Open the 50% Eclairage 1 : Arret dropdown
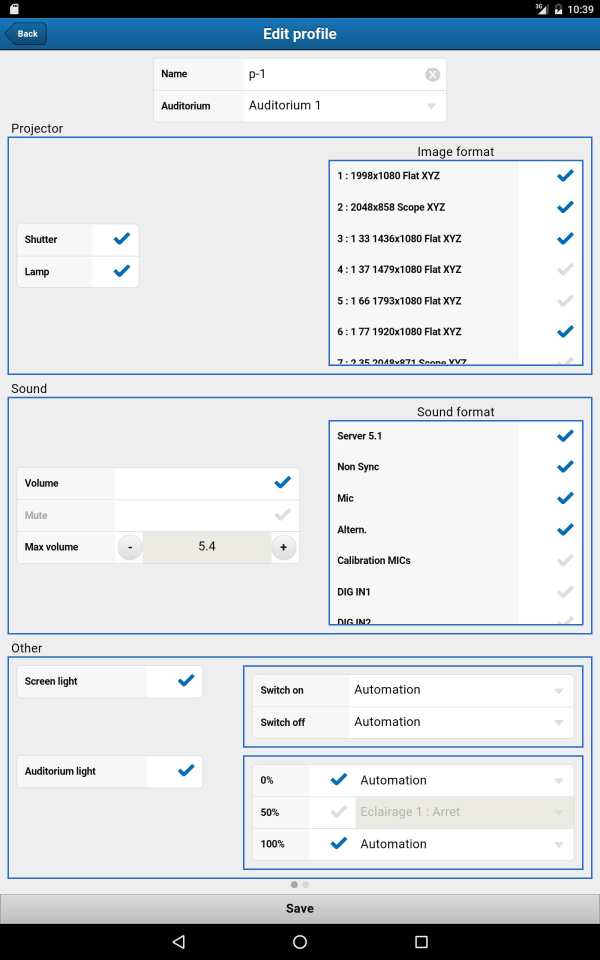 coord(465,812)
